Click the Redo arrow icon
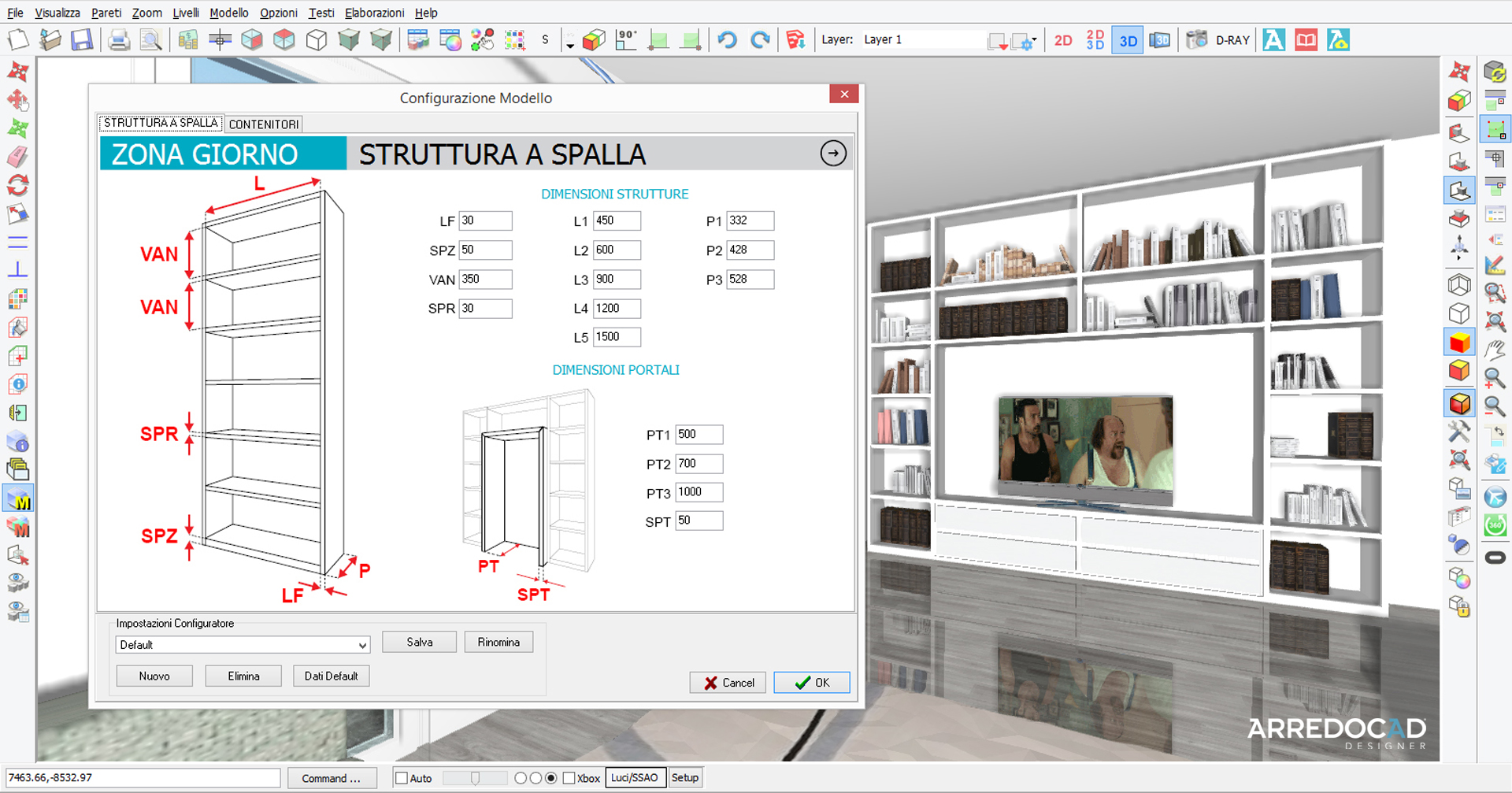The image size is (1512, 793). tap(760, 39)
